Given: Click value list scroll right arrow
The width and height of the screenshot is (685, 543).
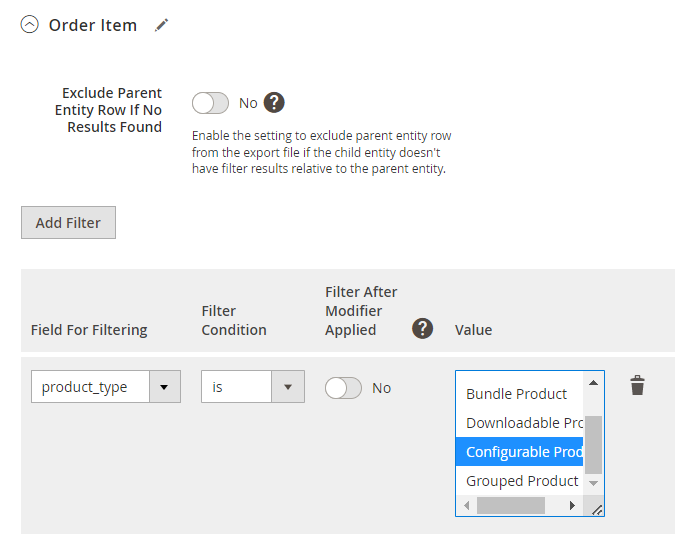Looking at the screenshot, I should pos(572,505).
